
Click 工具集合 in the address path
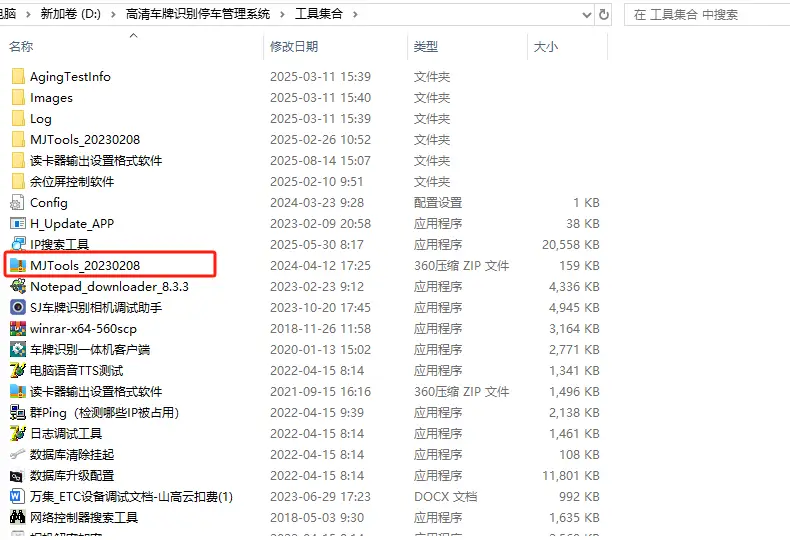[x=319, y=14]
